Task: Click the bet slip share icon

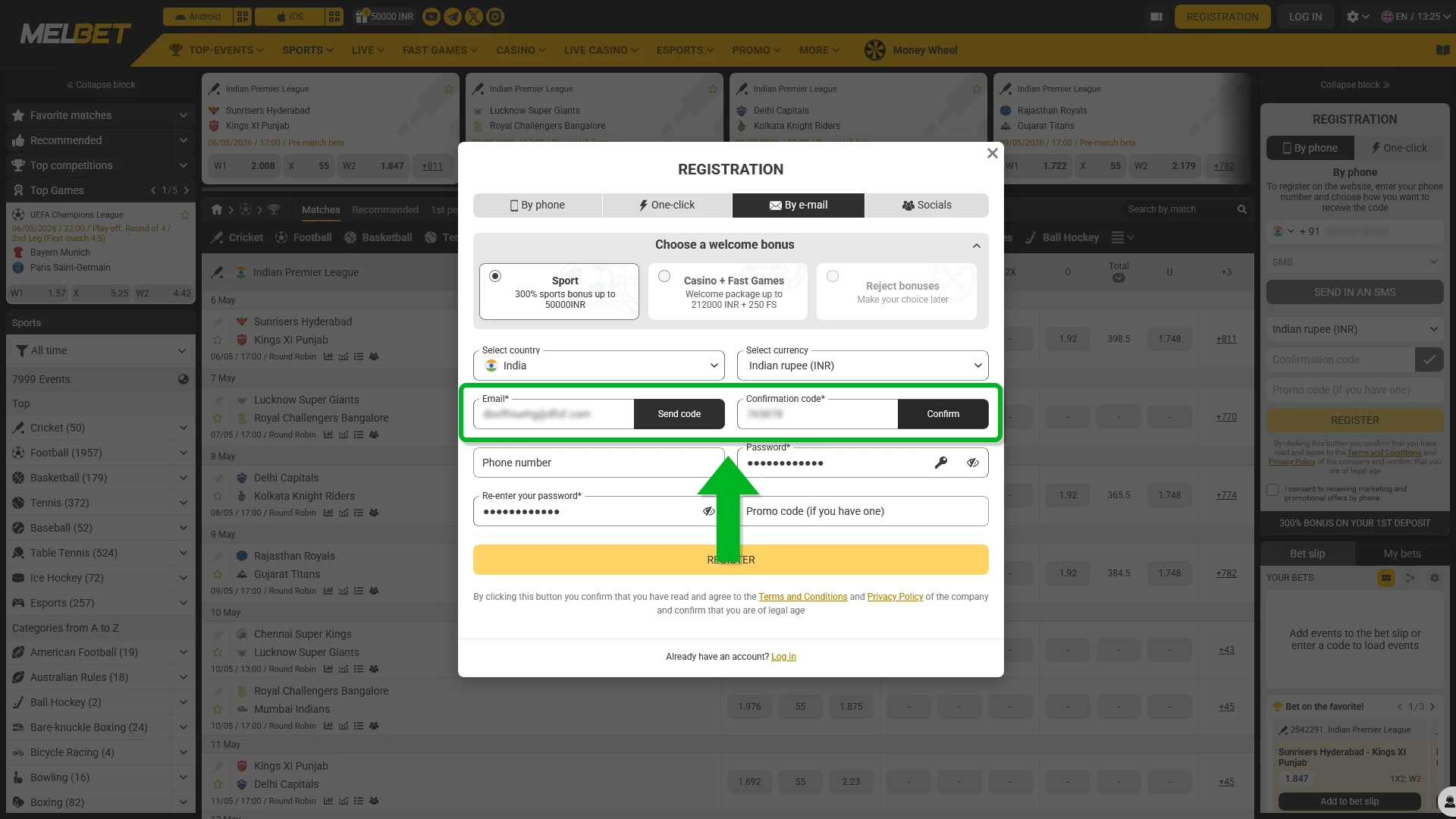Action: pos(1410,578)
